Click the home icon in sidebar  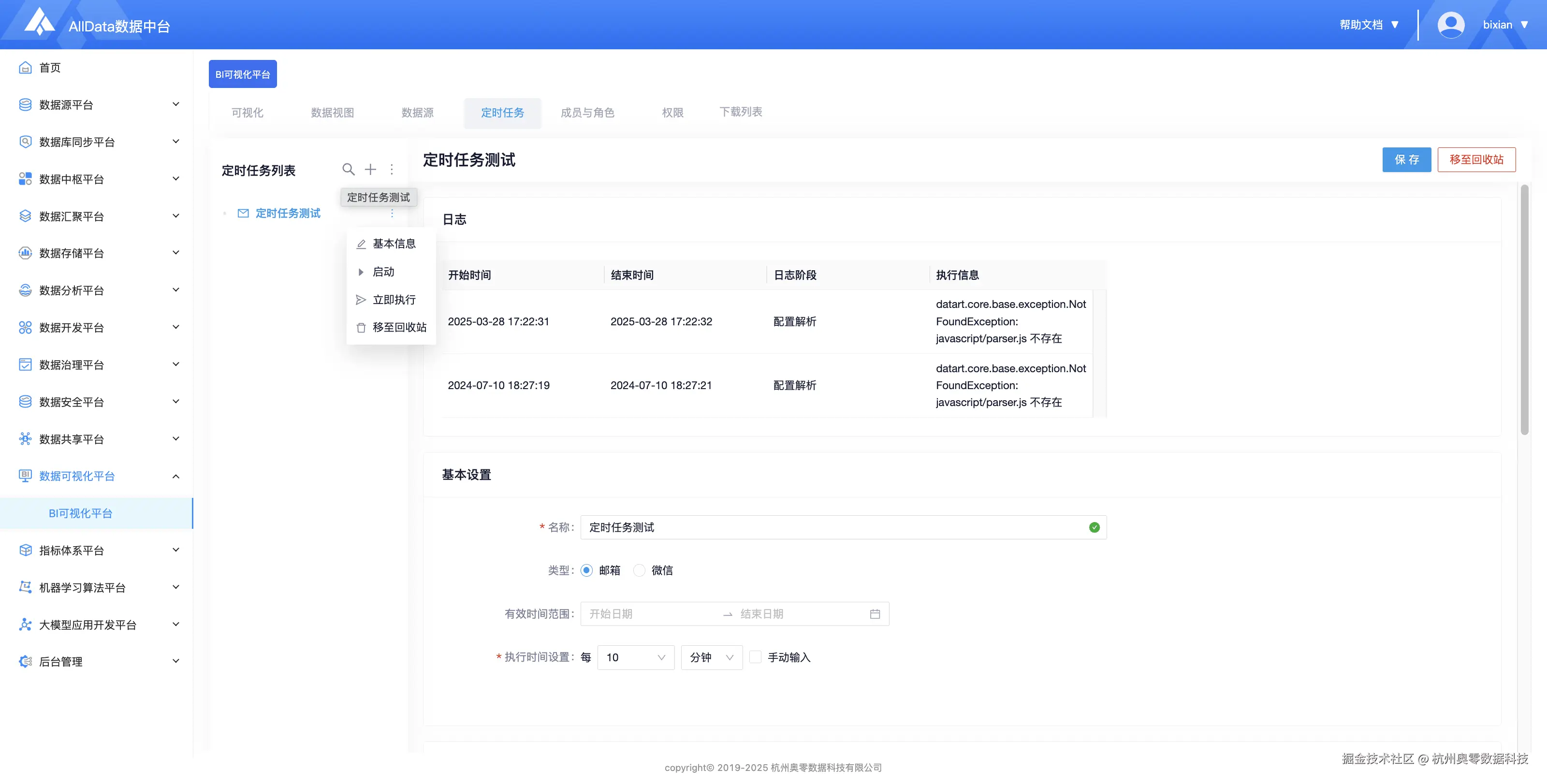(25, 67)
